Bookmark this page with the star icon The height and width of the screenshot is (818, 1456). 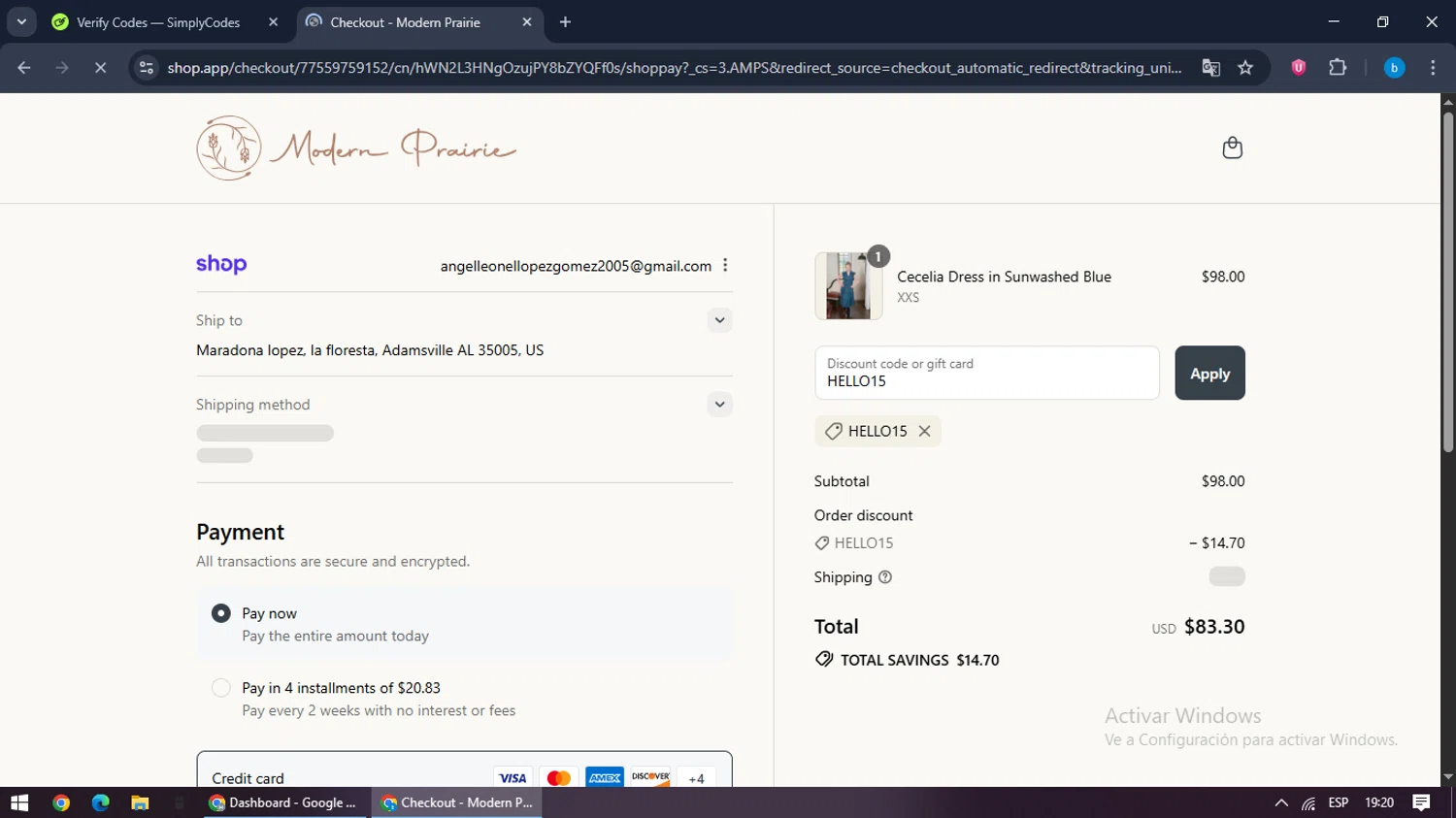[1245, 67]
